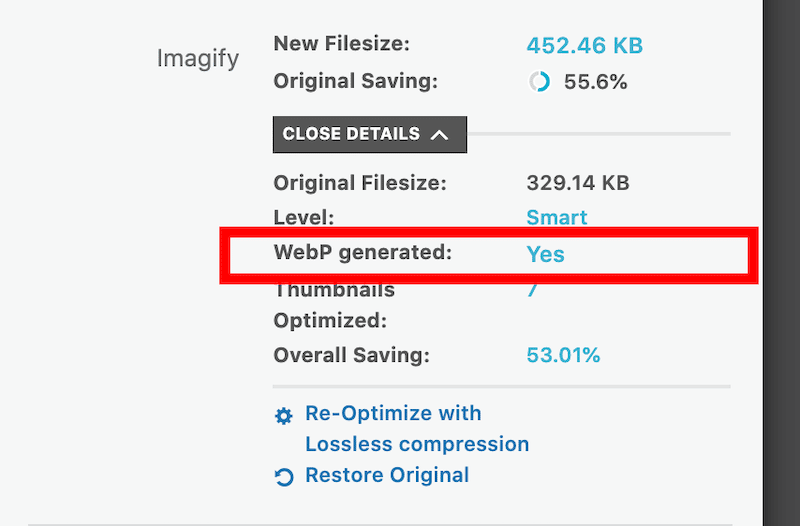This screenshot has height=526, width=800.
Task: Collapse details with the CLOSE DETAILS button
Action: [x=369, y=134]
